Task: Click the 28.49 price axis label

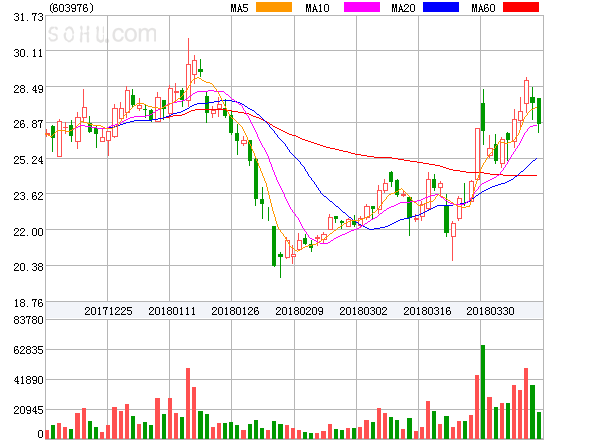Action: (x=28, y=89)
